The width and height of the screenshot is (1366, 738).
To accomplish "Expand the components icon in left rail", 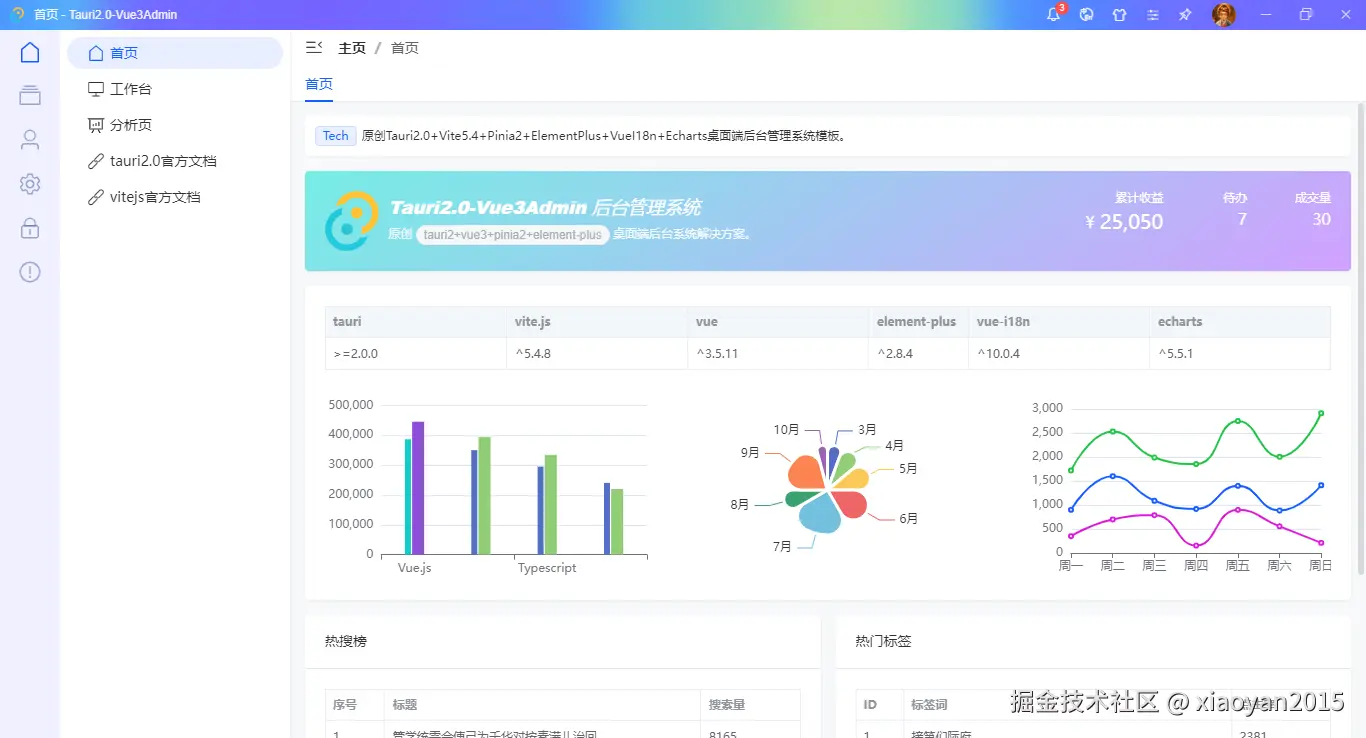I will point(29,95).
